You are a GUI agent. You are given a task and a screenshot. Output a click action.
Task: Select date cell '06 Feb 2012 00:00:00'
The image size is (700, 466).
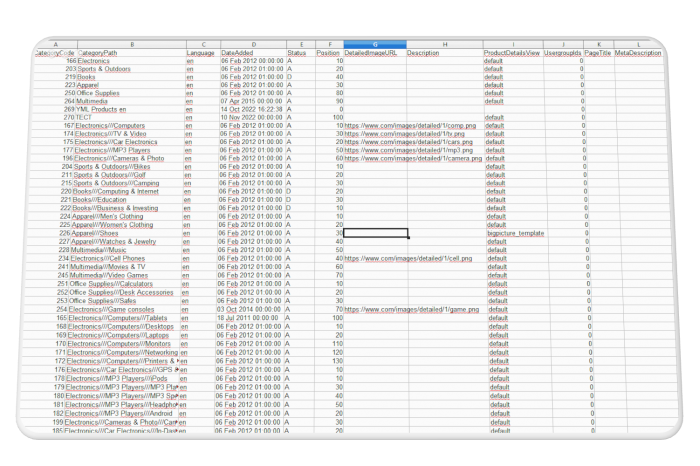(252, 61)
